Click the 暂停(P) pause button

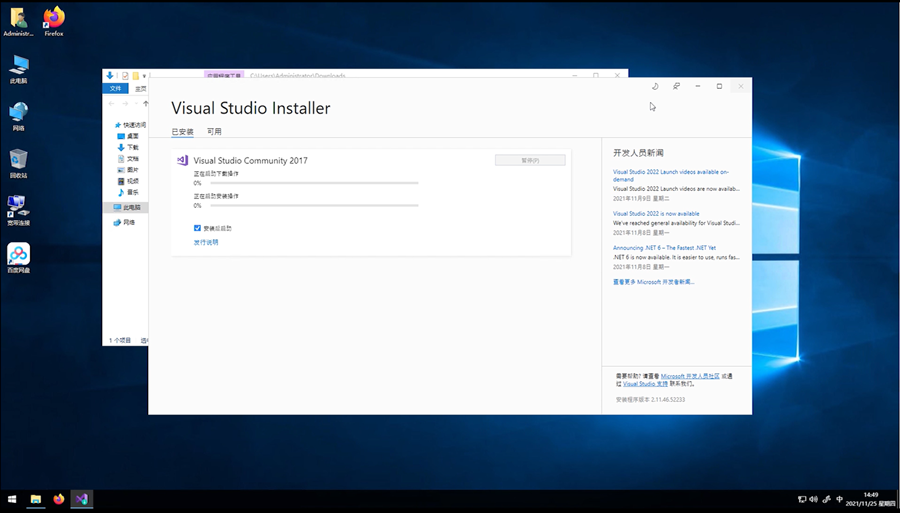tap(530, 160)
